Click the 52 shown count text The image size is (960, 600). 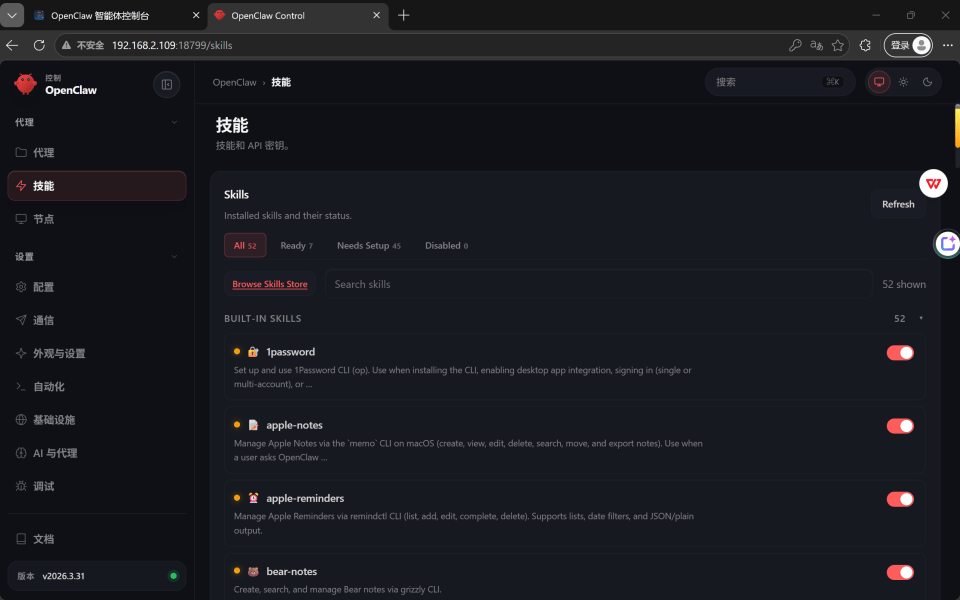[x=904, y=284]
